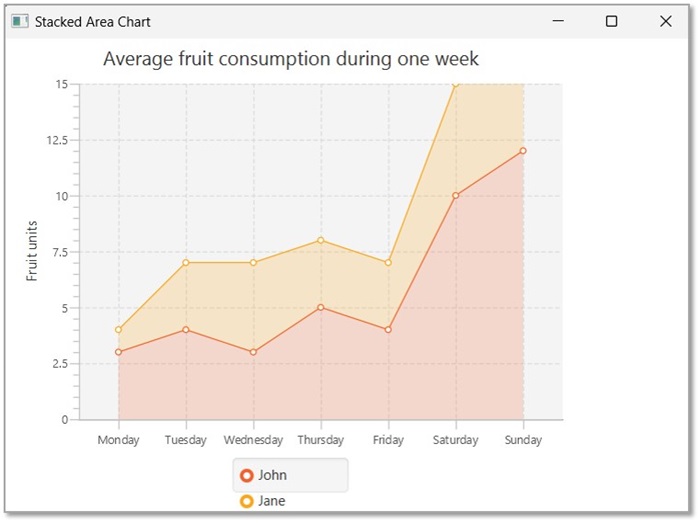
Task: Click Jane's Monday data point
Action: 118,330
